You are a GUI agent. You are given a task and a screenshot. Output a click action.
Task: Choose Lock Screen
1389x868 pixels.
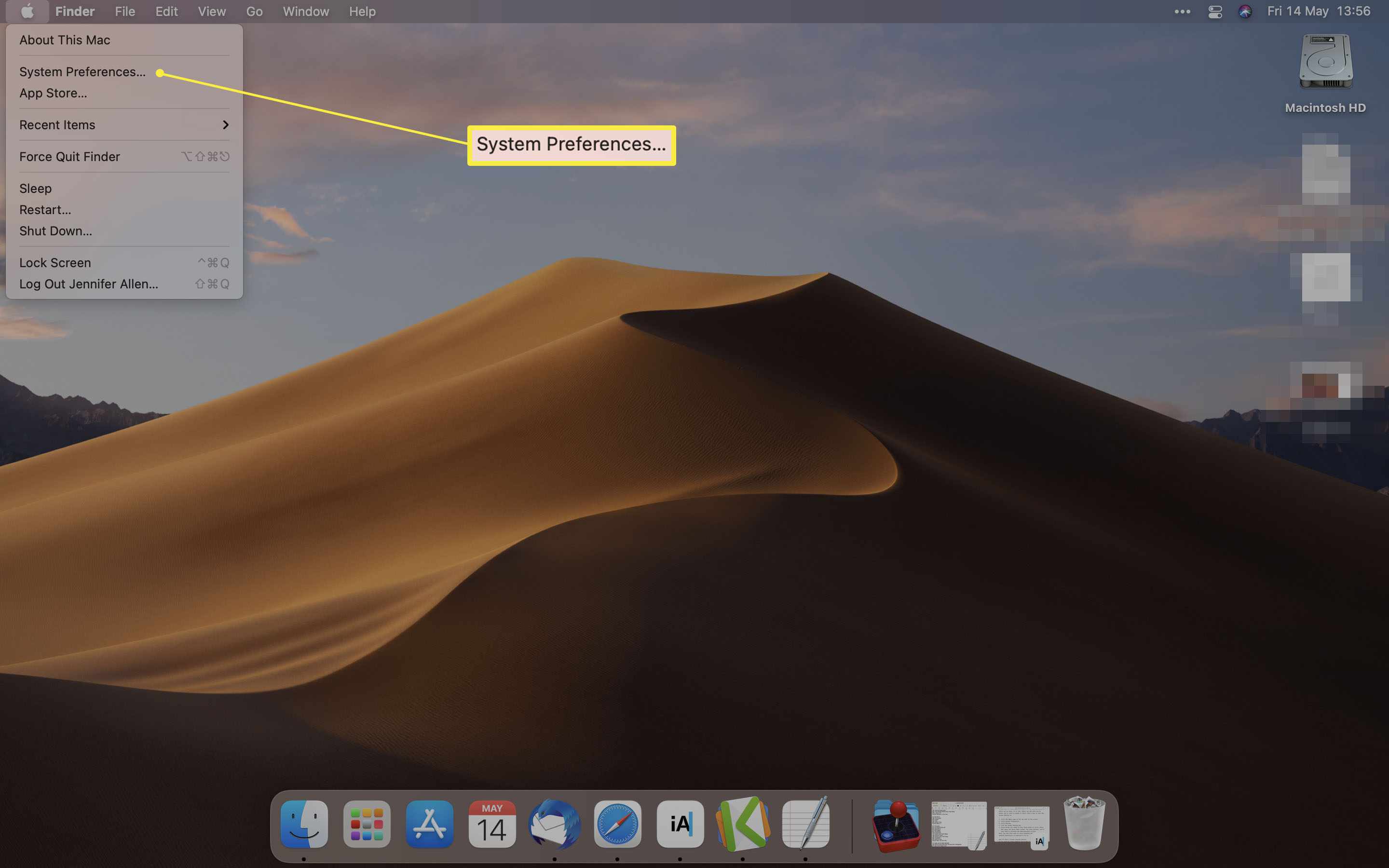click(x=124, y=263)
